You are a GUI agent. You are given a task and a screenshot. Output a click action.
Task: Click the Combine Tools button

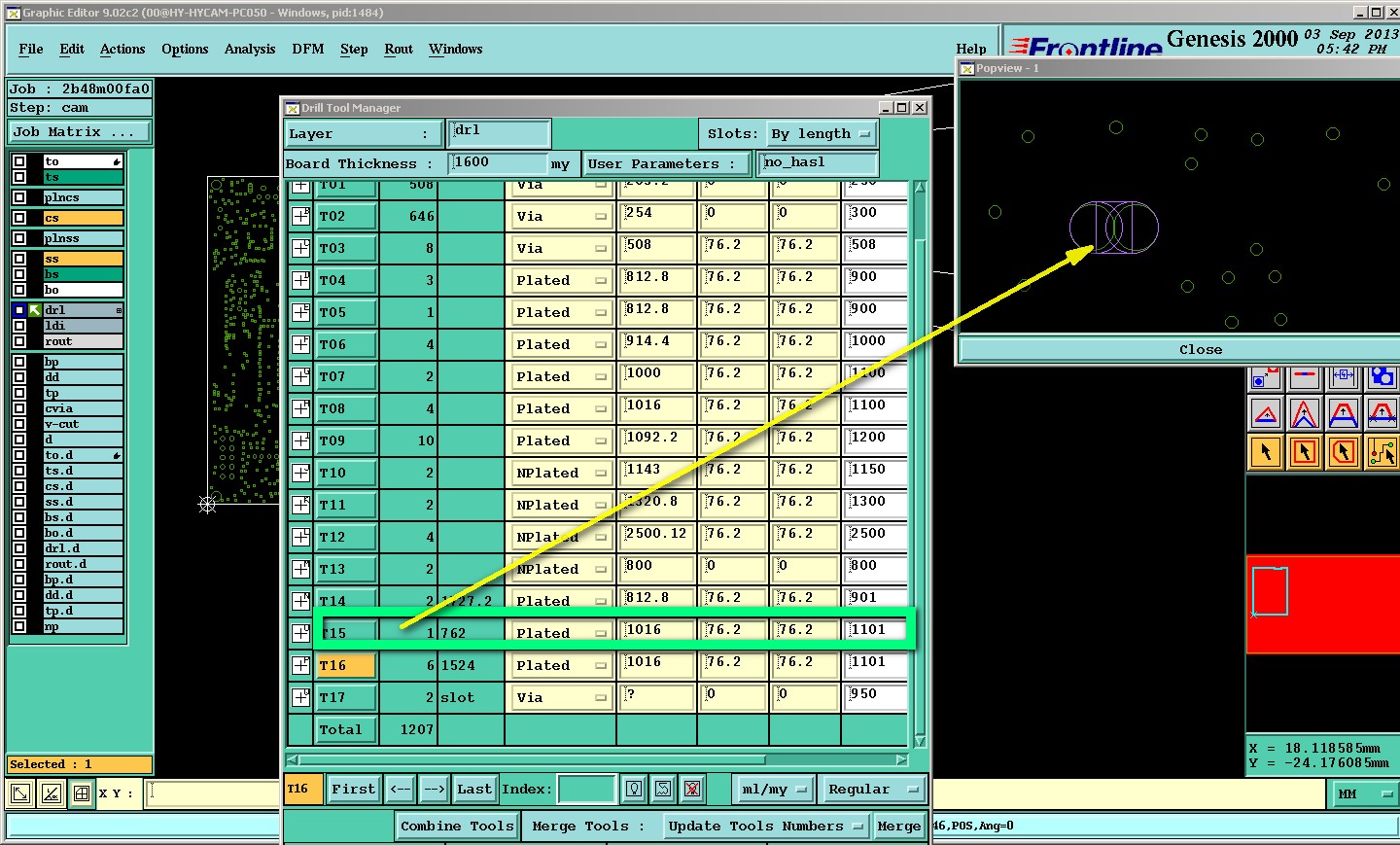tap(457, 826)
